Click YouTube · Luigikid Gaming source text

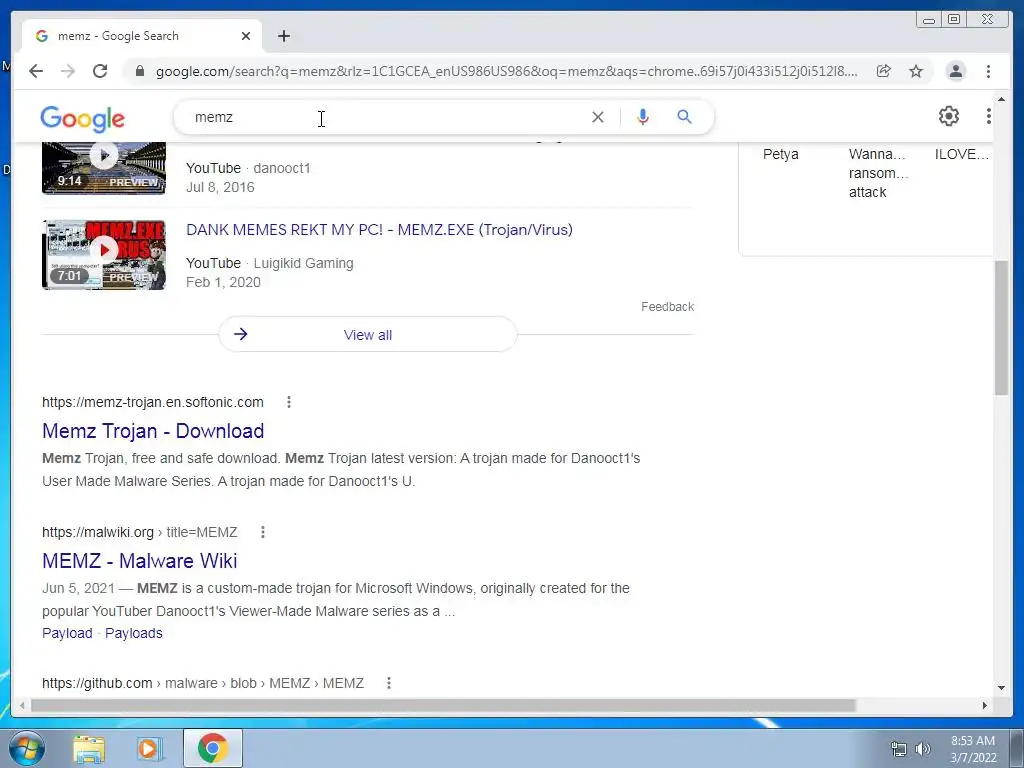click(270, 263)
